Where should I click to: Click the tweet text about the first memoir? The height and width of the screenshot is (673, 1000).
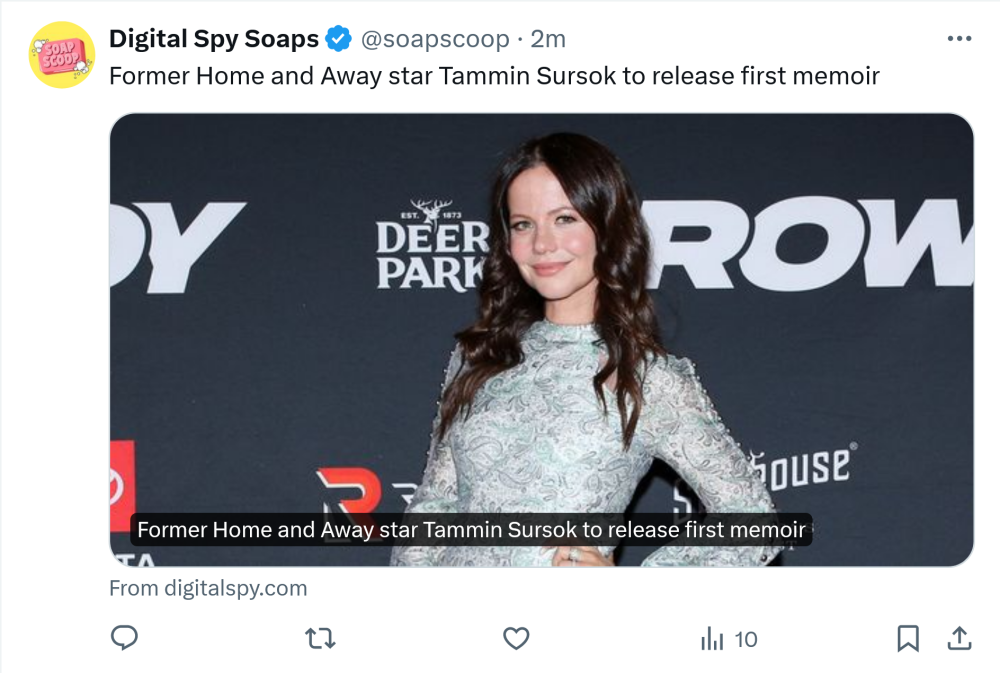(x=494, y=76)
